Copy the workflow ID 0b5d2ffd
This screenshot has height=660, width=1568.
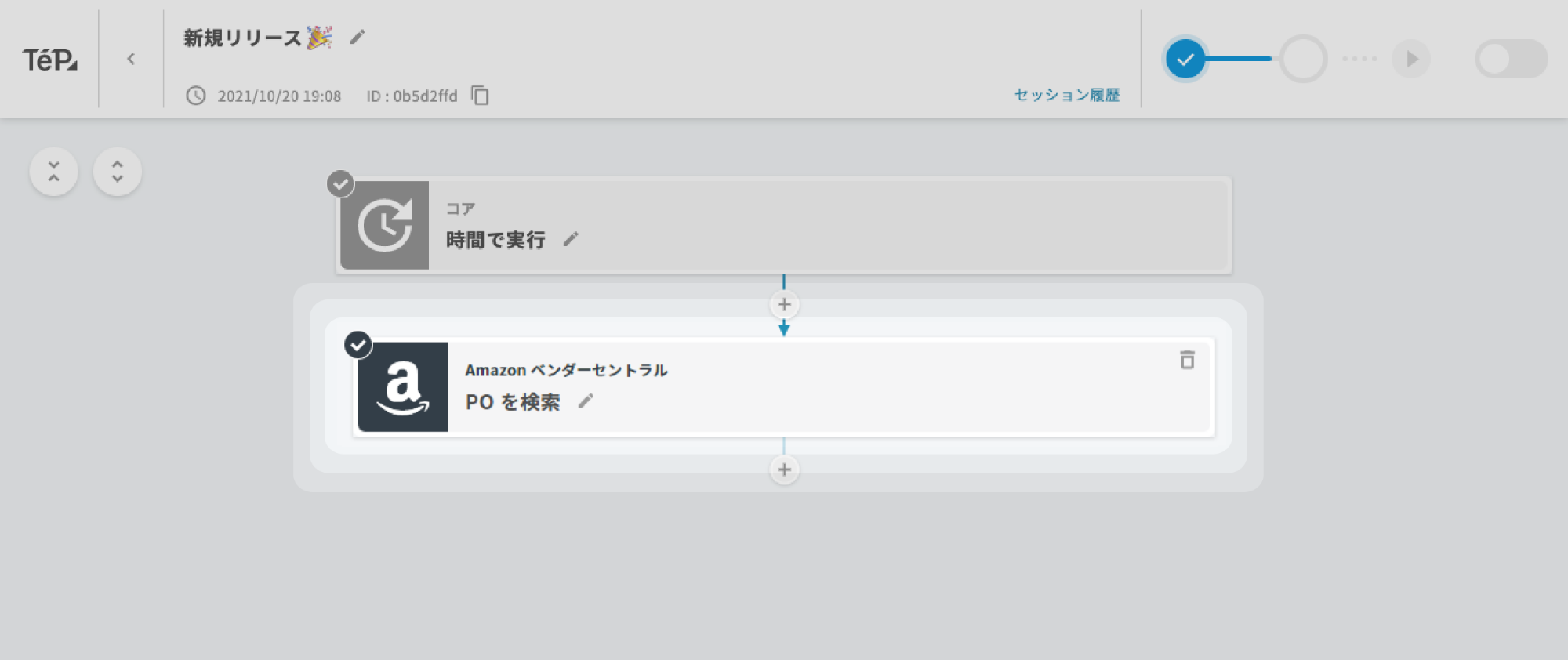pyautogui.click(x=480, y=96)
